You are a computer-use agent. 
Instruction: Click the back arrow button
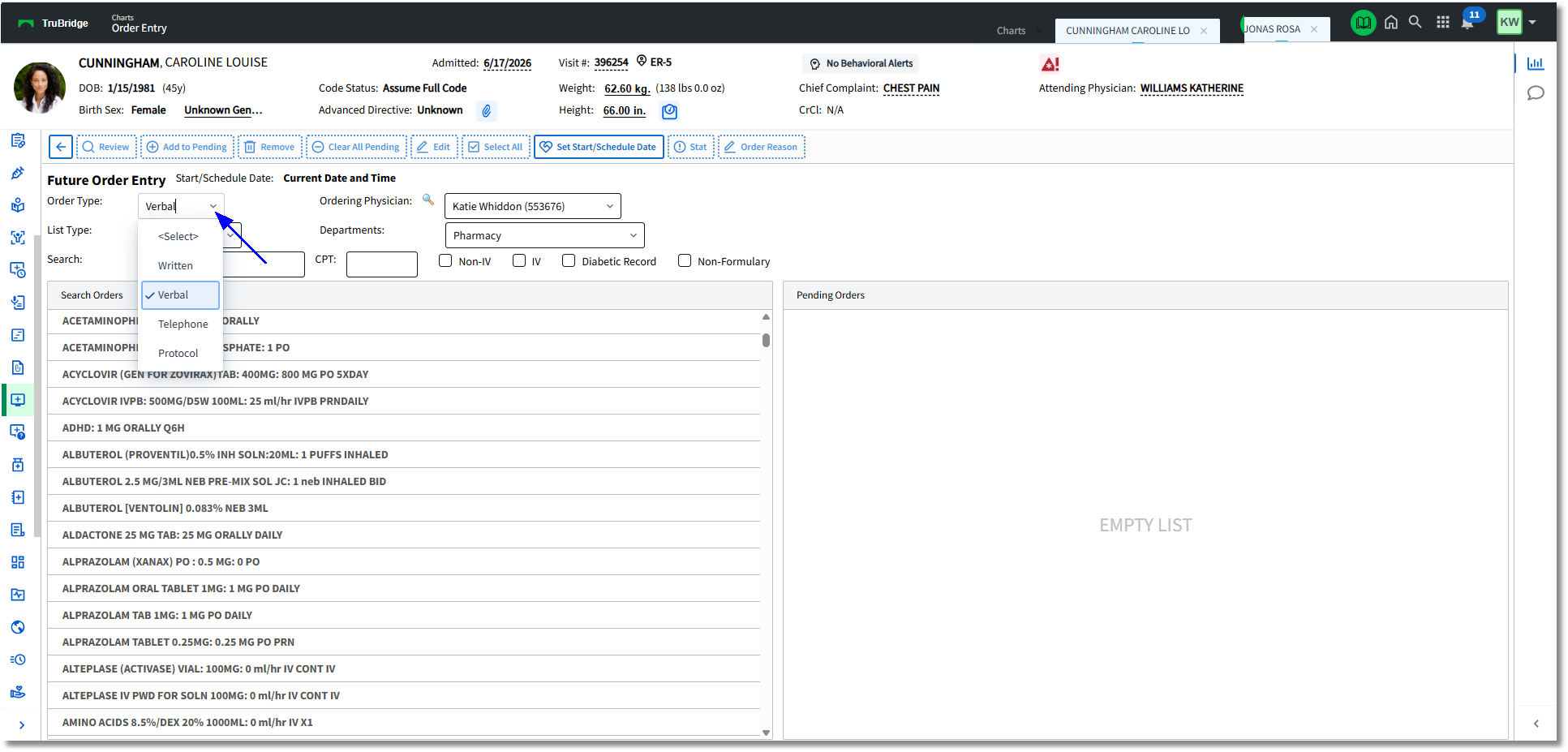tap(61, 147)
